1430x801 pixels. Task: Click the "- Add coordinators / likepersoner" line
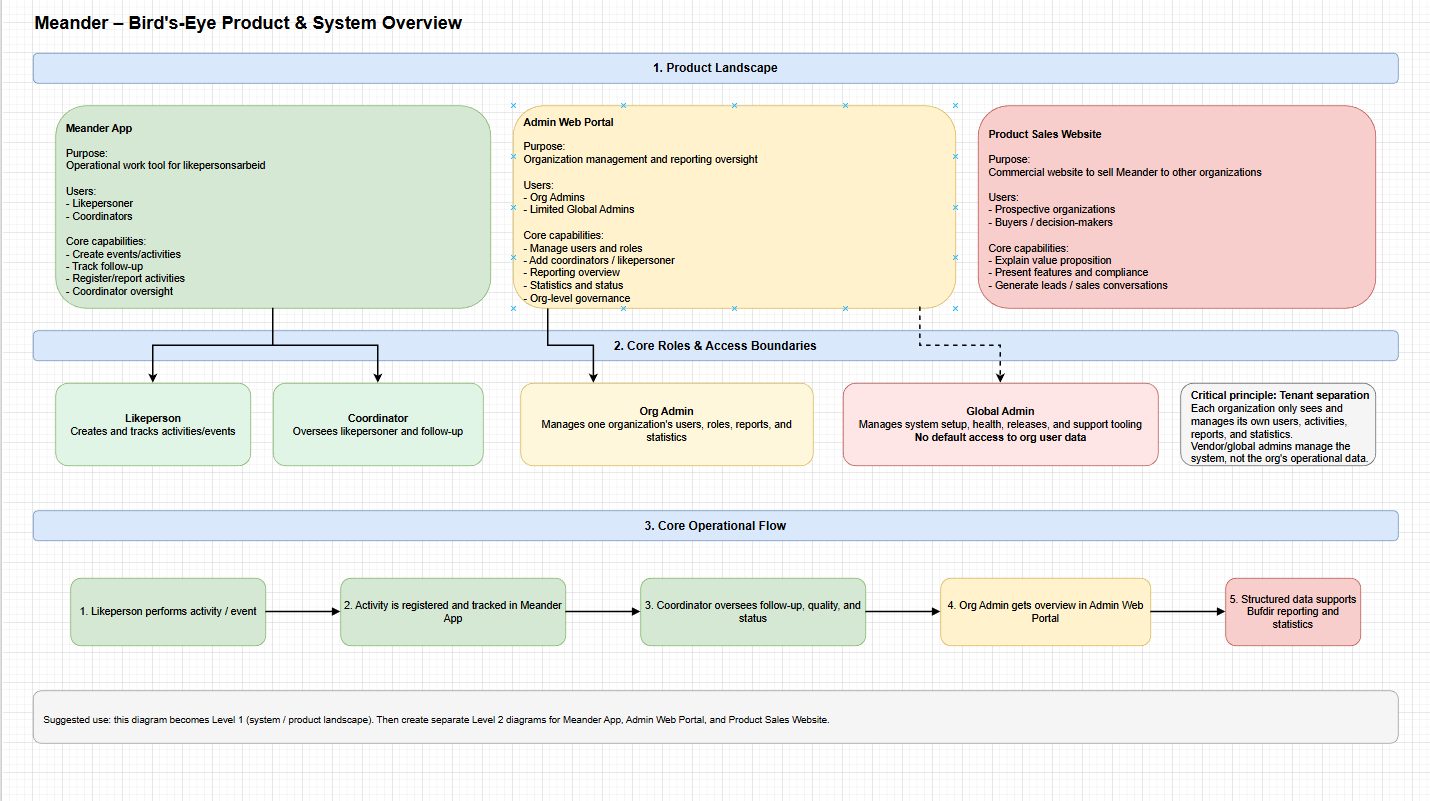pos(599,260)
